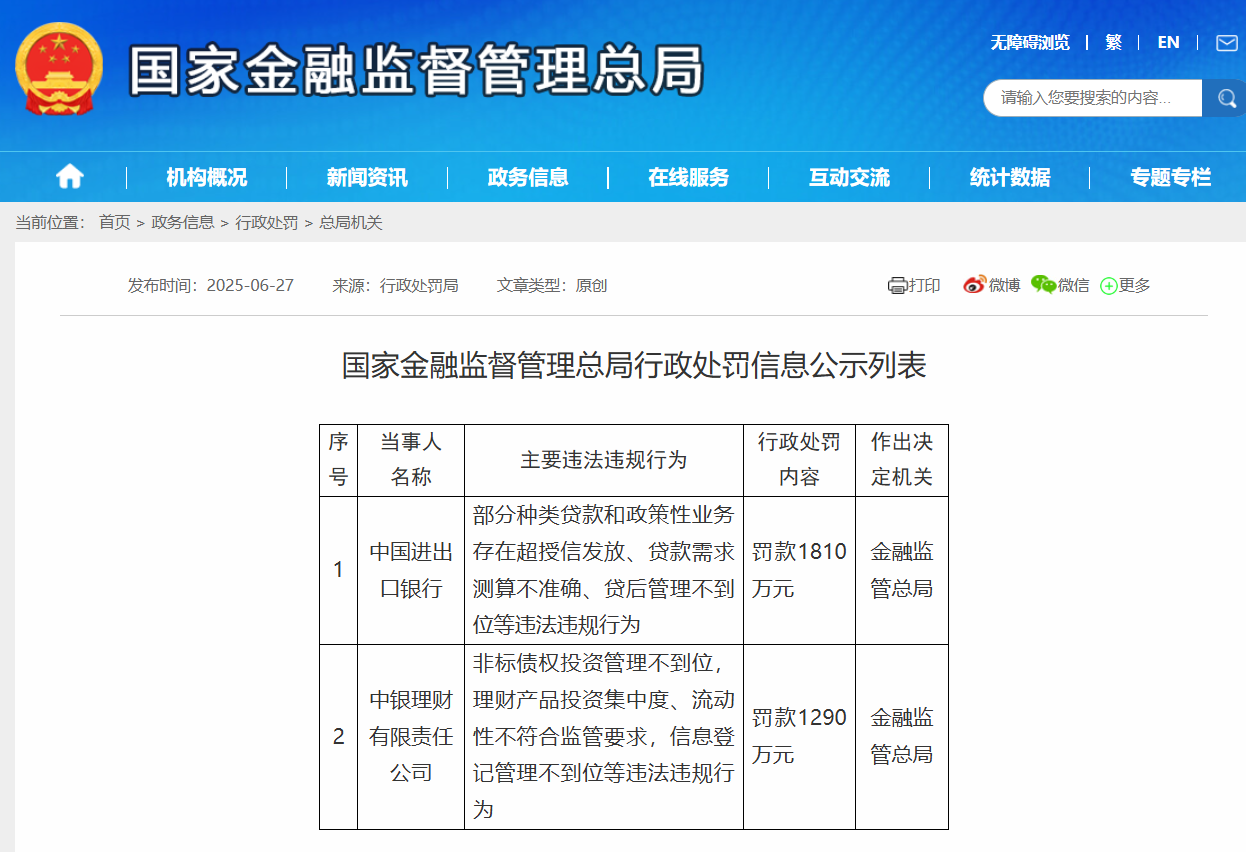Go to 行政处罚 breadcrumb link
This screenshot has width=1246, height=852.
click(266, 222)
